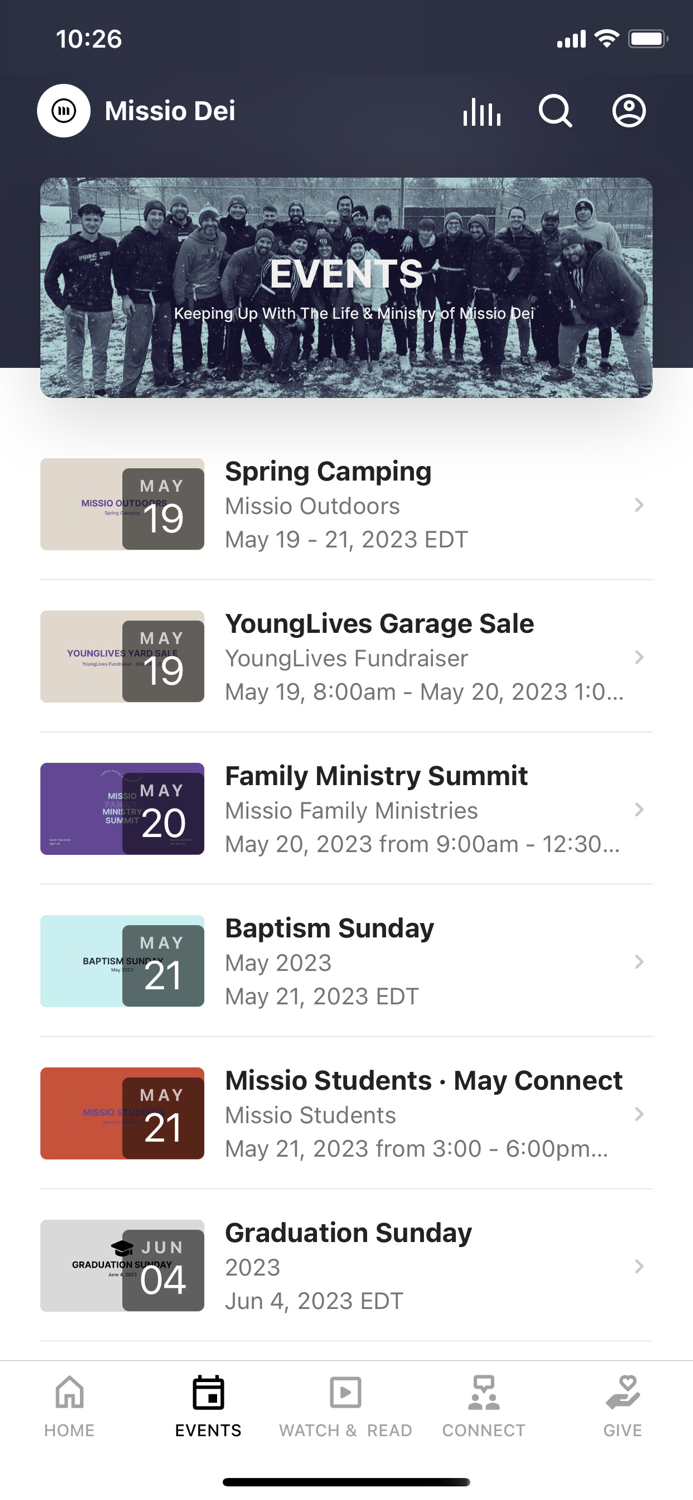This screenshot has width=693, height=1500.
Task: Expand the YoungLives Garage Sale chevron
Action: (x=640, y=657)
